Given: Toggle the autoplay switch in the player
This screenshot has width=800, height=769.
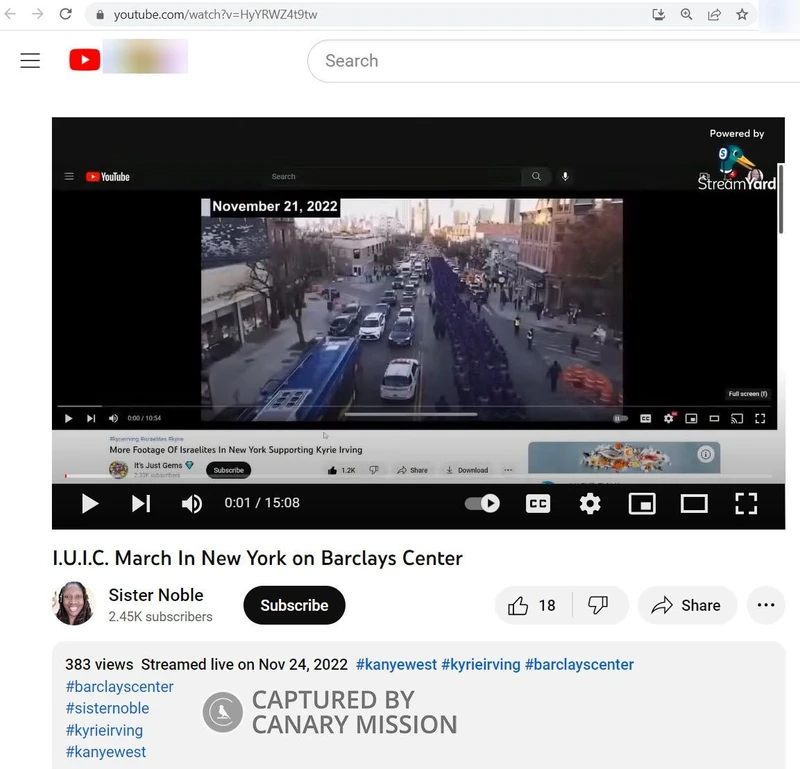Looking at the screenshot, I should click(x=481, y=503).
